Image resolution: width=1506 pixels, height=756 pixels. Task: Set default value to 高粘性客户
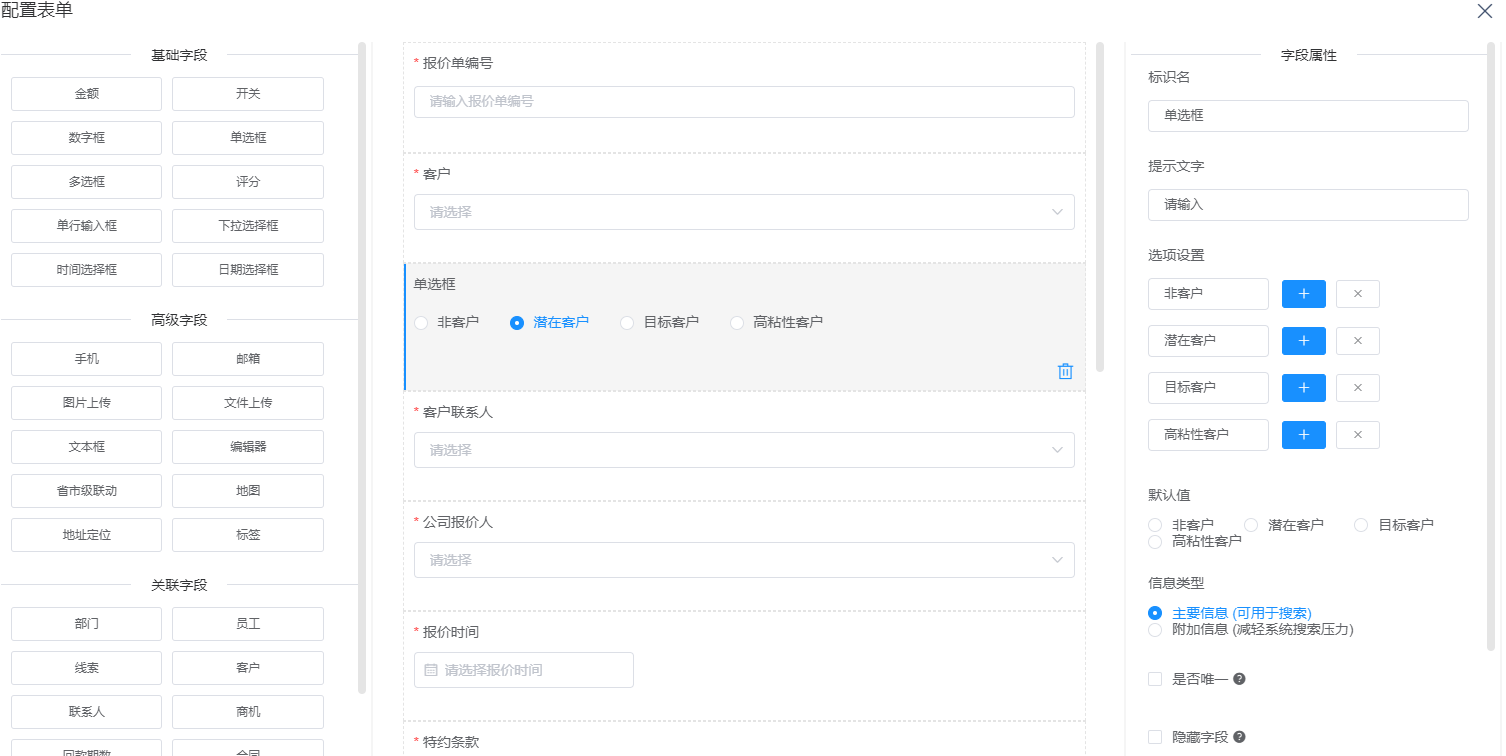pyautogui.click(x=1155, y=541)
